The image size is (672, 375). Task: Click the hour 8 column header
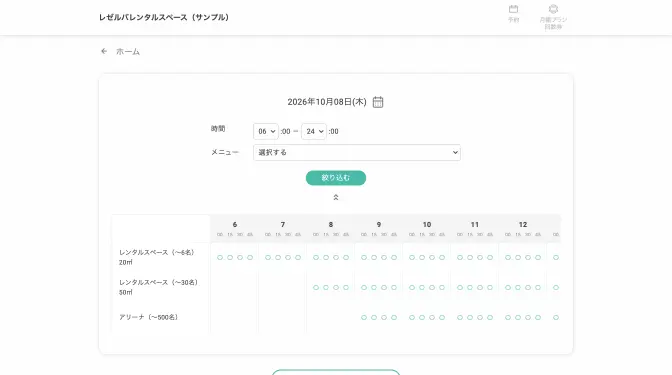(331, 225)
